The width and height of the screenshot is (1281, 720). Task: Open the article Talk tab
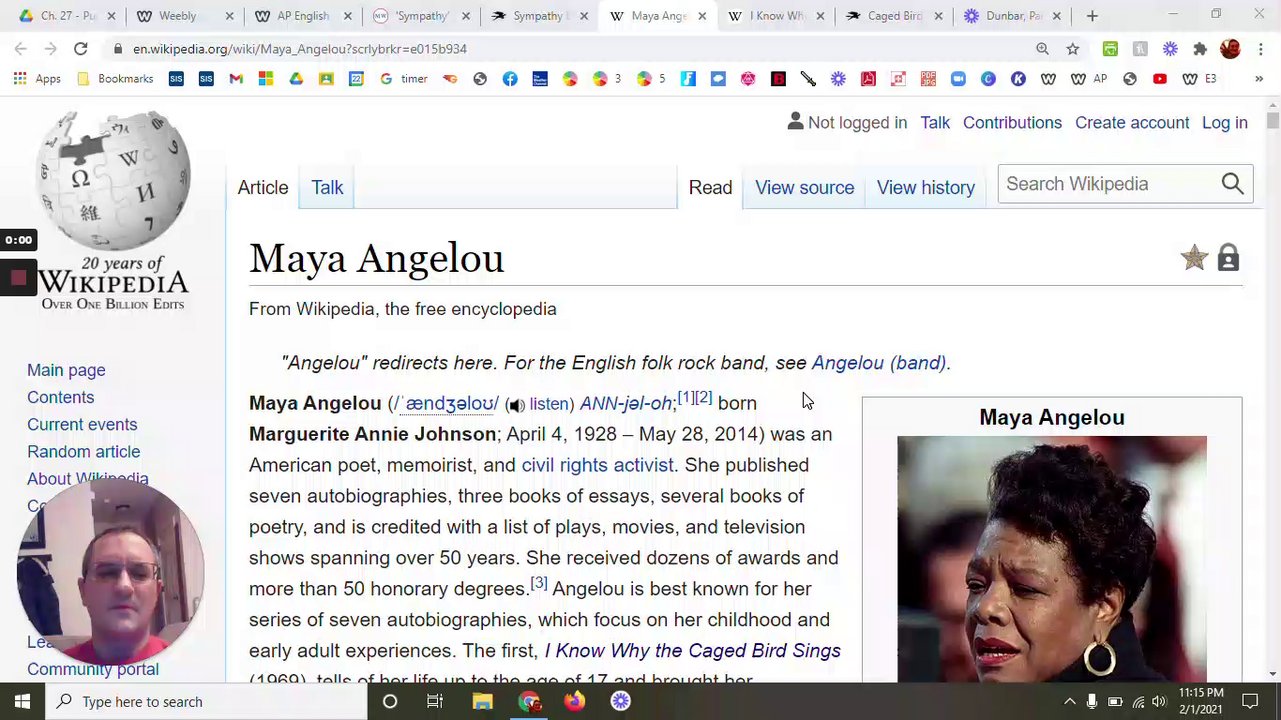pos(327,188)
